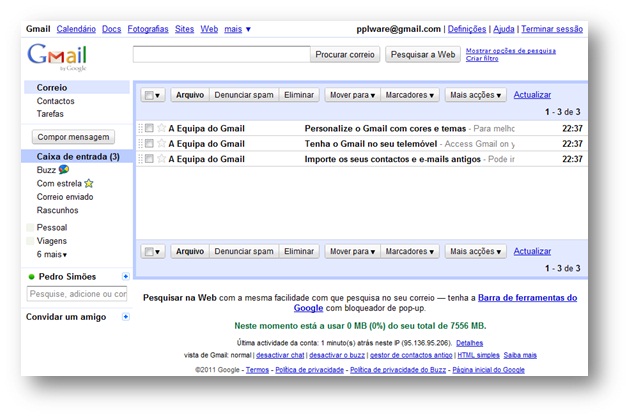Click the top Actualizar link
630x418 pixels.
pyautogui.click(x=532, y=95)
